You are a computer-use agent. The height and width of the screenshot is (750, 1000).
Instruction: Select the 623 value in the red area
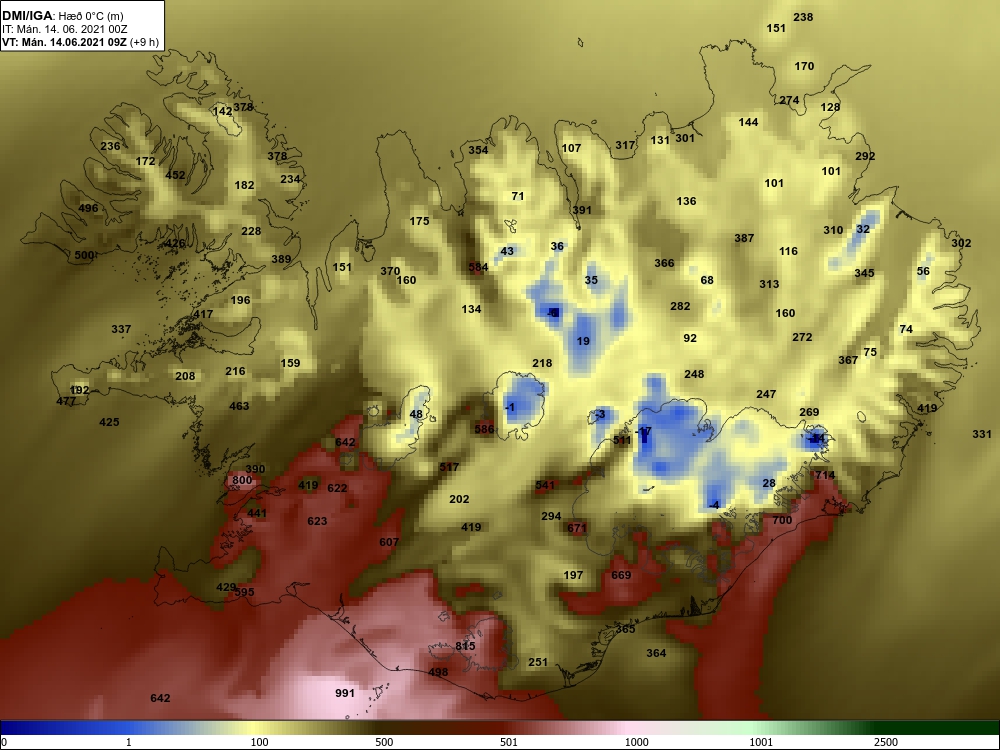317,521
